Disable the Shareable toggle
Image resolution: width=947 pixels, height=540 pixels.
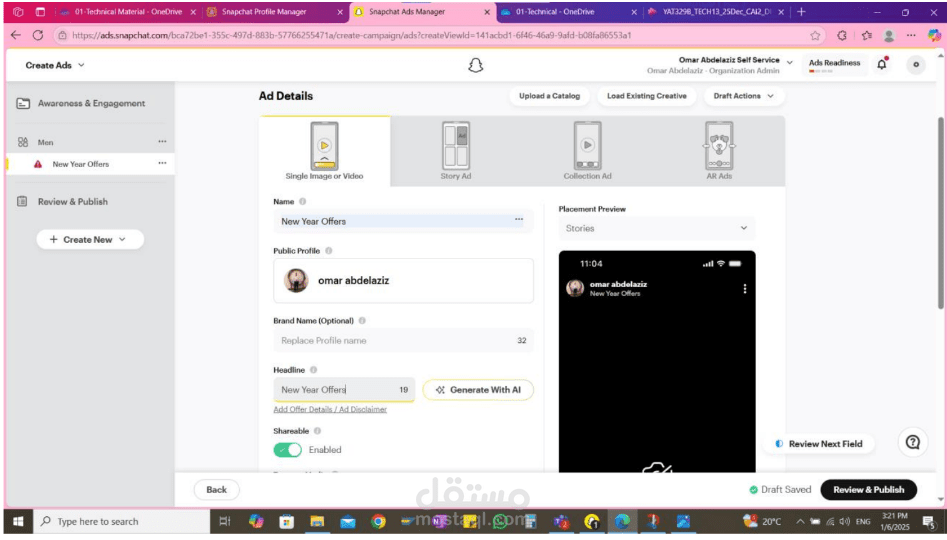pyautogui.click(x=287, y=449)
